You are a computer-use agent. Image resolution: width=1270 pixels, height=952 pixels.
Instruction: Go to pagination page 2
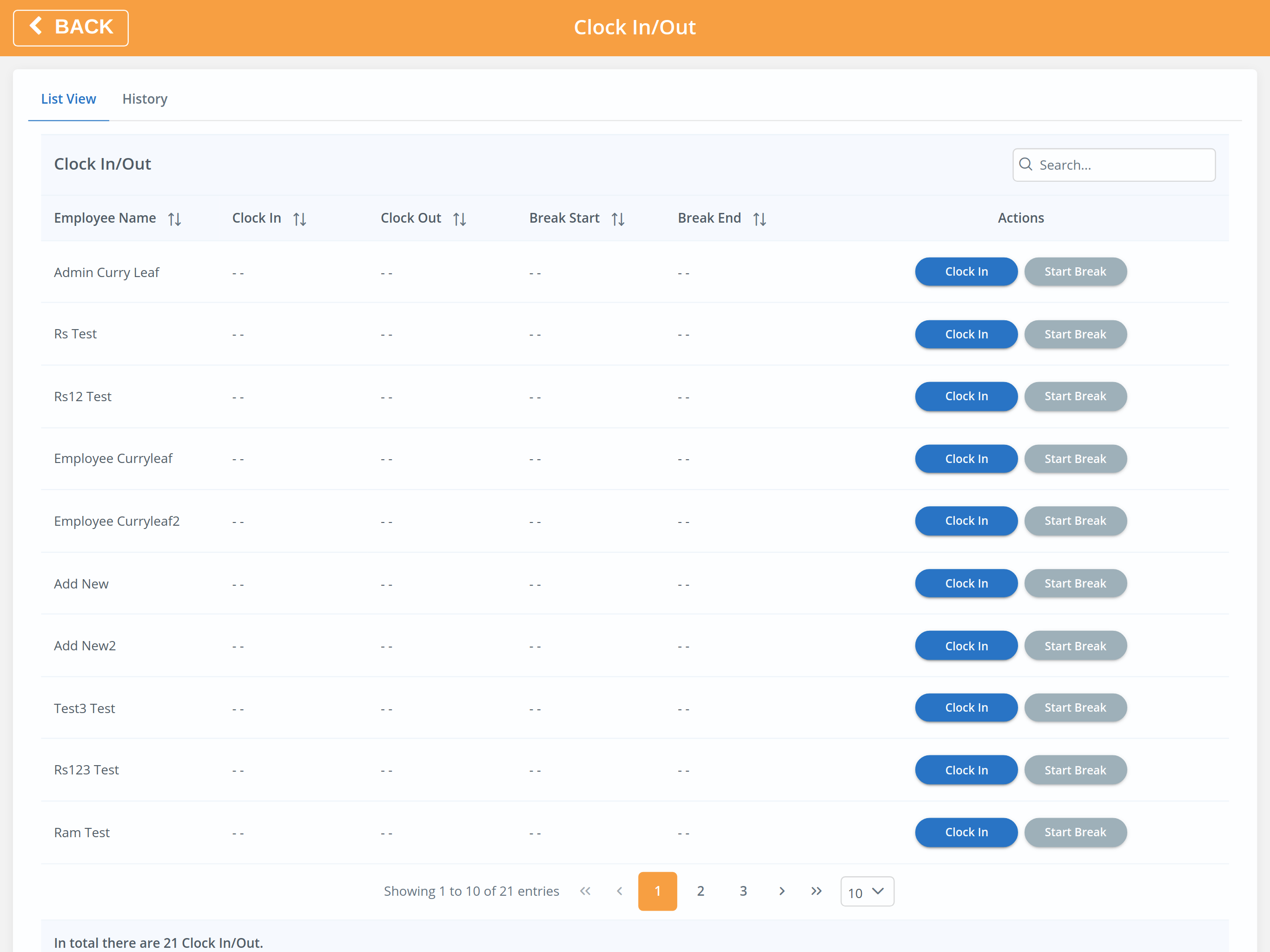(701, 891)
